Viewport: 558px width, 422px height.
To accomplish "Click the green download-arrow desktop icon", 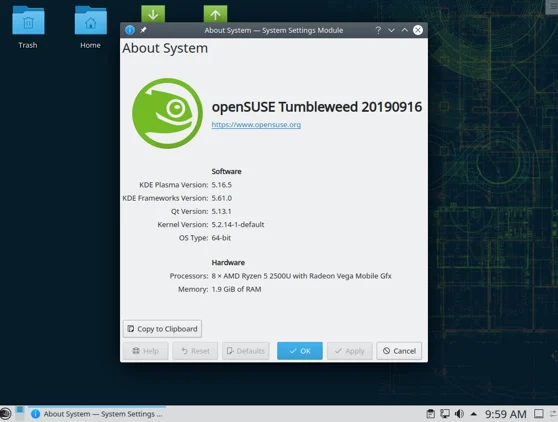I will 153,14.
